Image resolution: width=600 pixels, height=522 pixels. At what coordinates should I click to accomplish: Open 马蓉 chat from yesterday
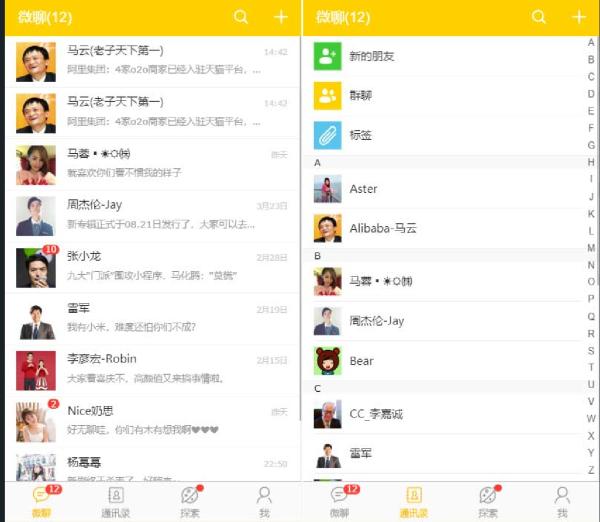[x=152, y=165]
